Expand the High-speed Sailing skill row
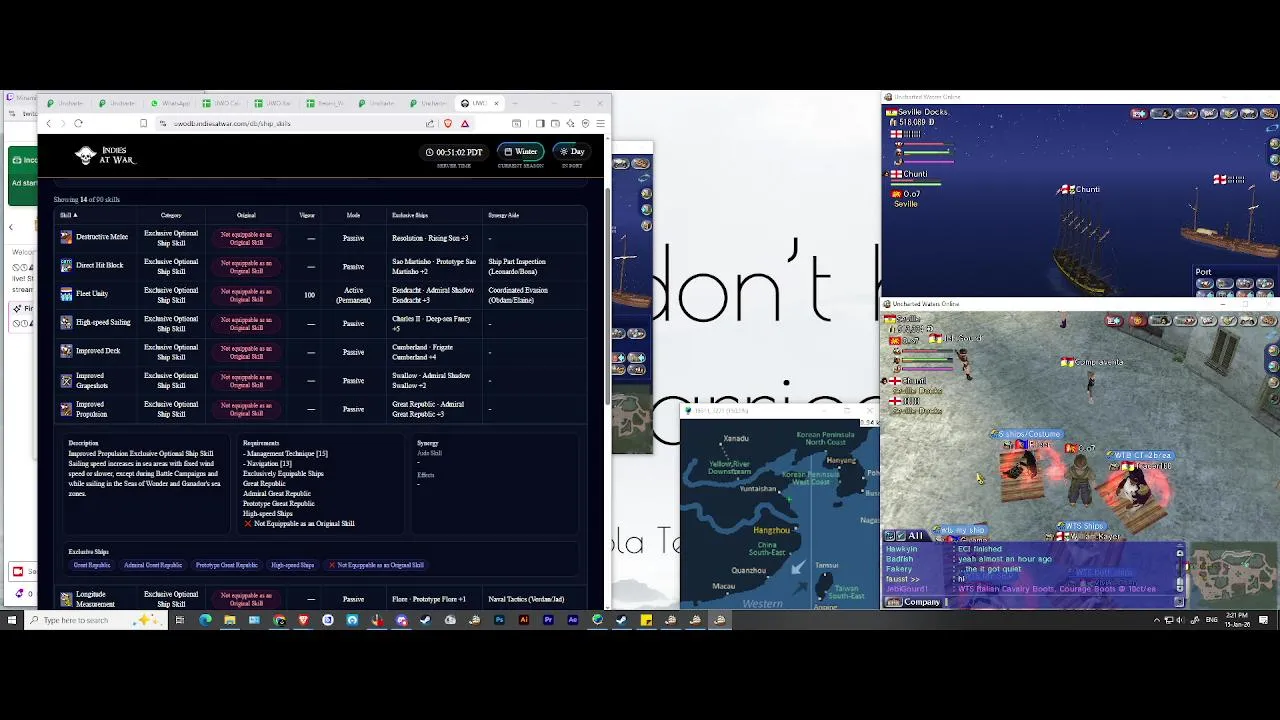 [x=320, y=323]
